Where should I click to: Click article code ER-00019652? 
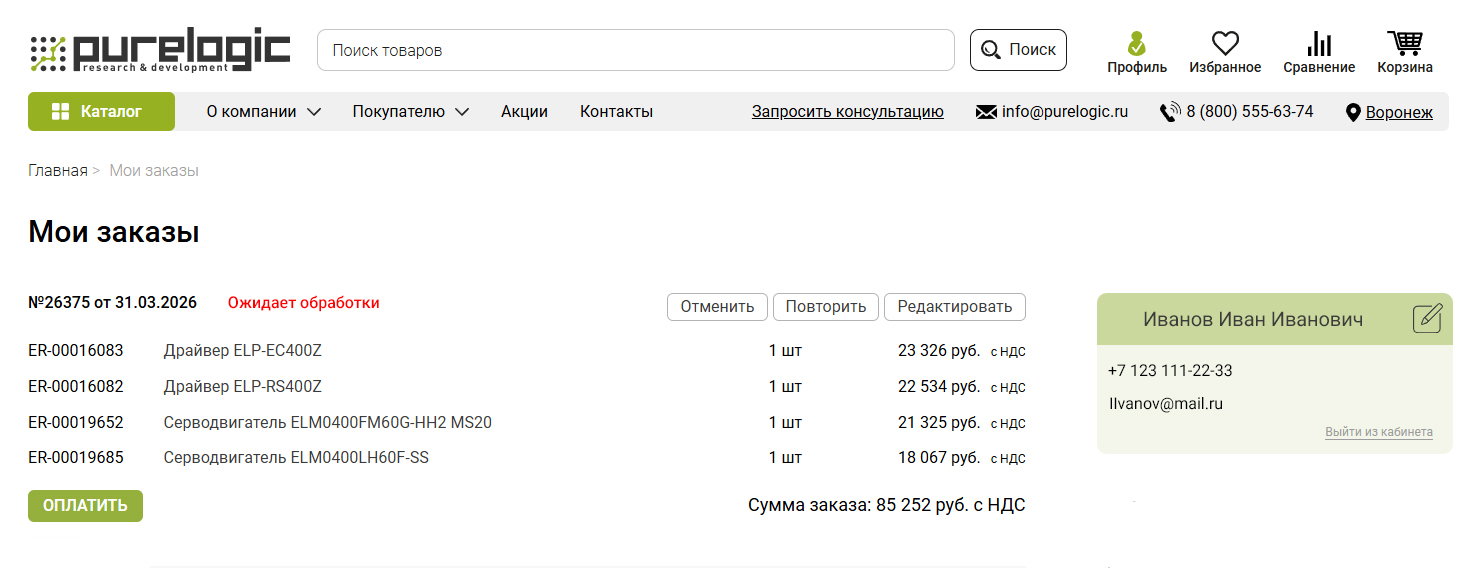click(x=76, y=423)
